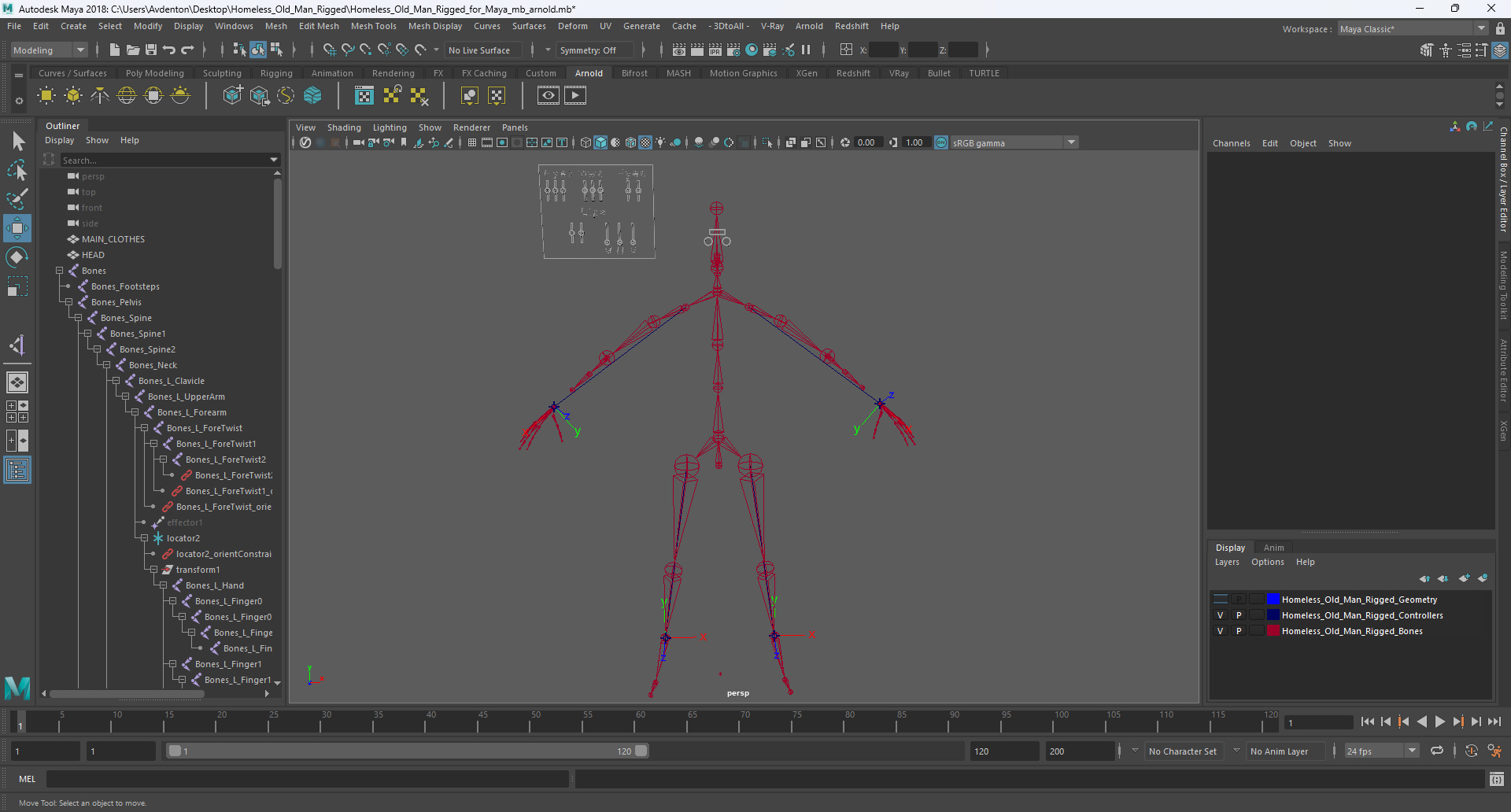Toggle the viewport grid icon
The height and width of the screenshot is (812, 1511).
tap(472, 142)
